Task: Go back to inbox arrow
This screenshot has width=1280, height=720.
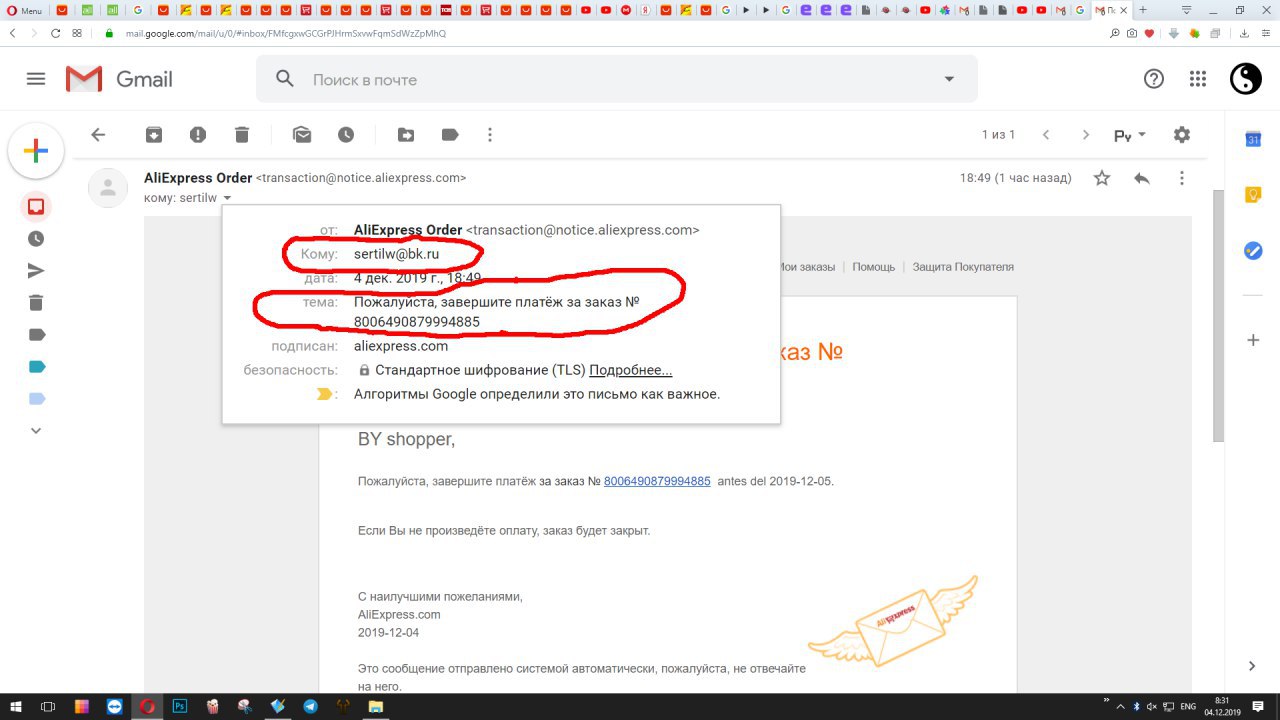Action: [x=98, y=135]
